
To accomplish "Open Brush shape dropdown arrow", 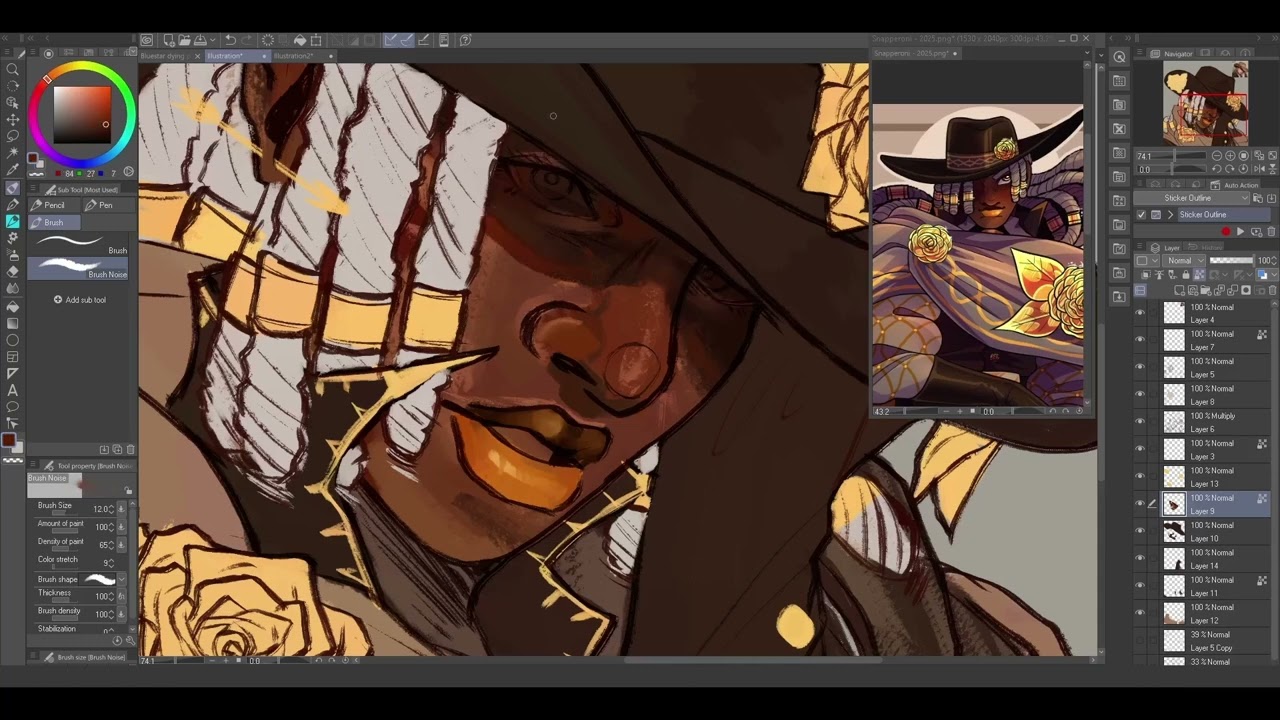I will (x=122, y=579).
